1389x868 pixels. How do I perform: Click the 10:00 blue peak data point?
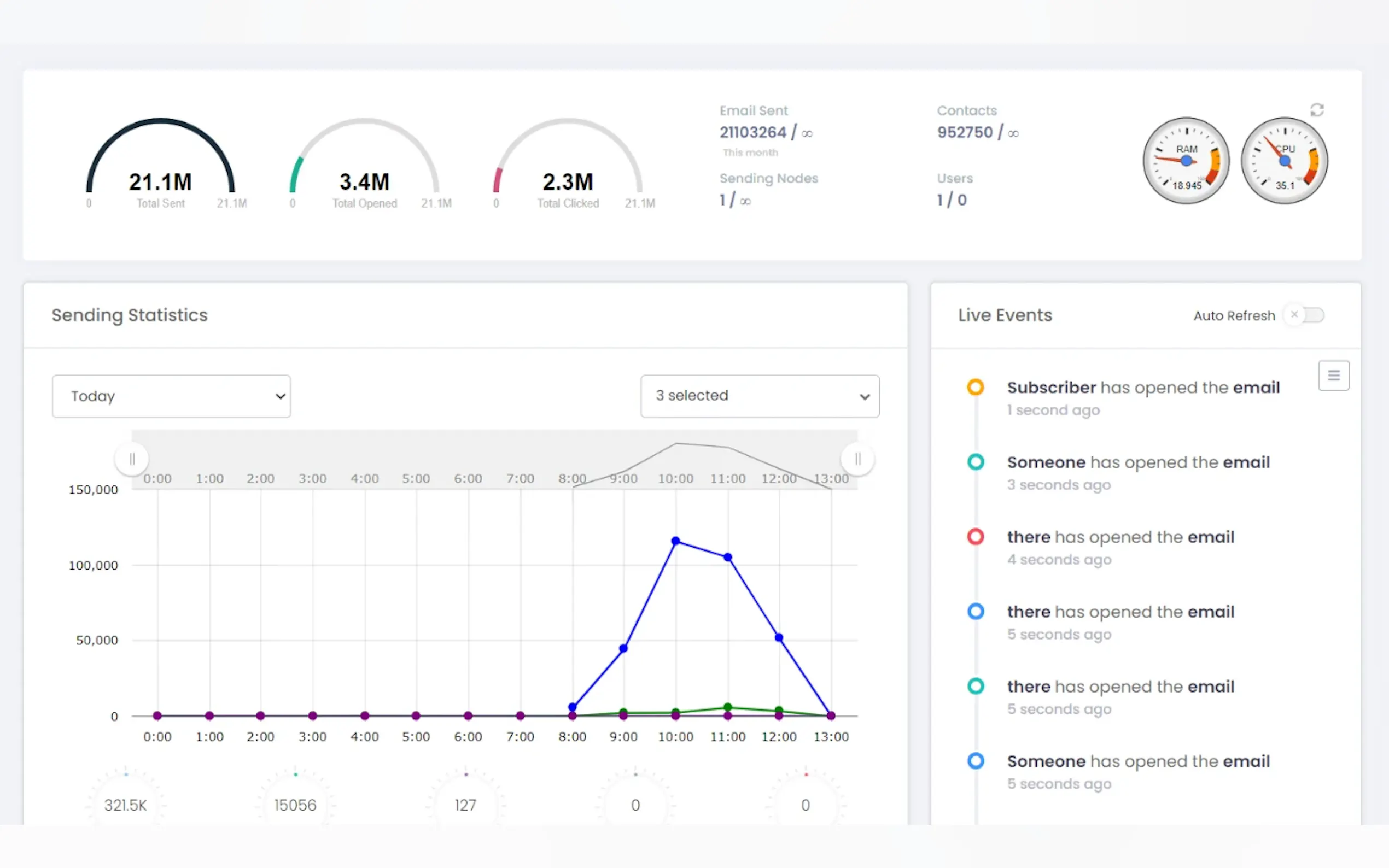tap(675, 541)
